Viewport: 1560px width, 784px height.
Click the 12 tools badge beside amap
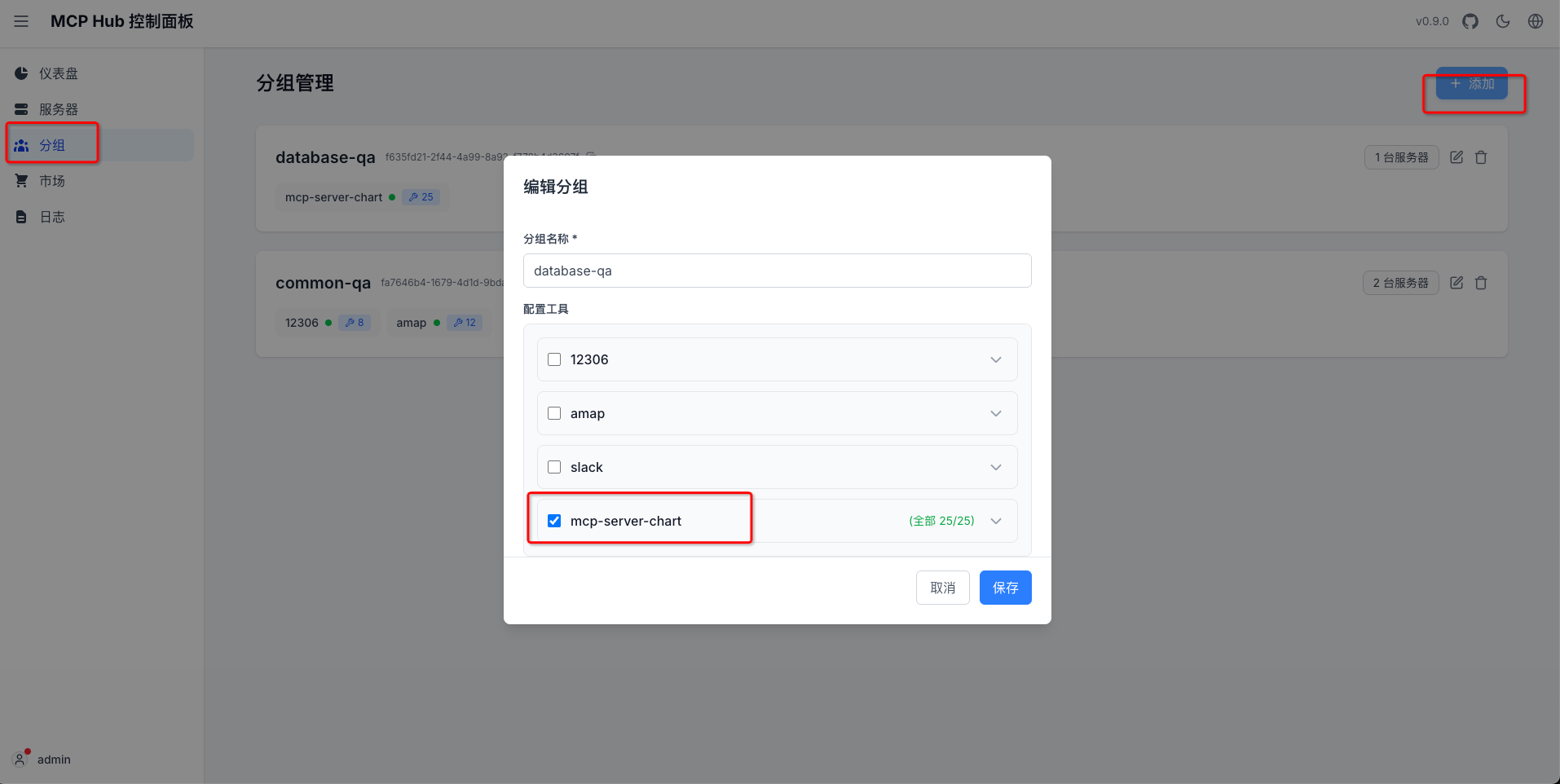point(465,323)
